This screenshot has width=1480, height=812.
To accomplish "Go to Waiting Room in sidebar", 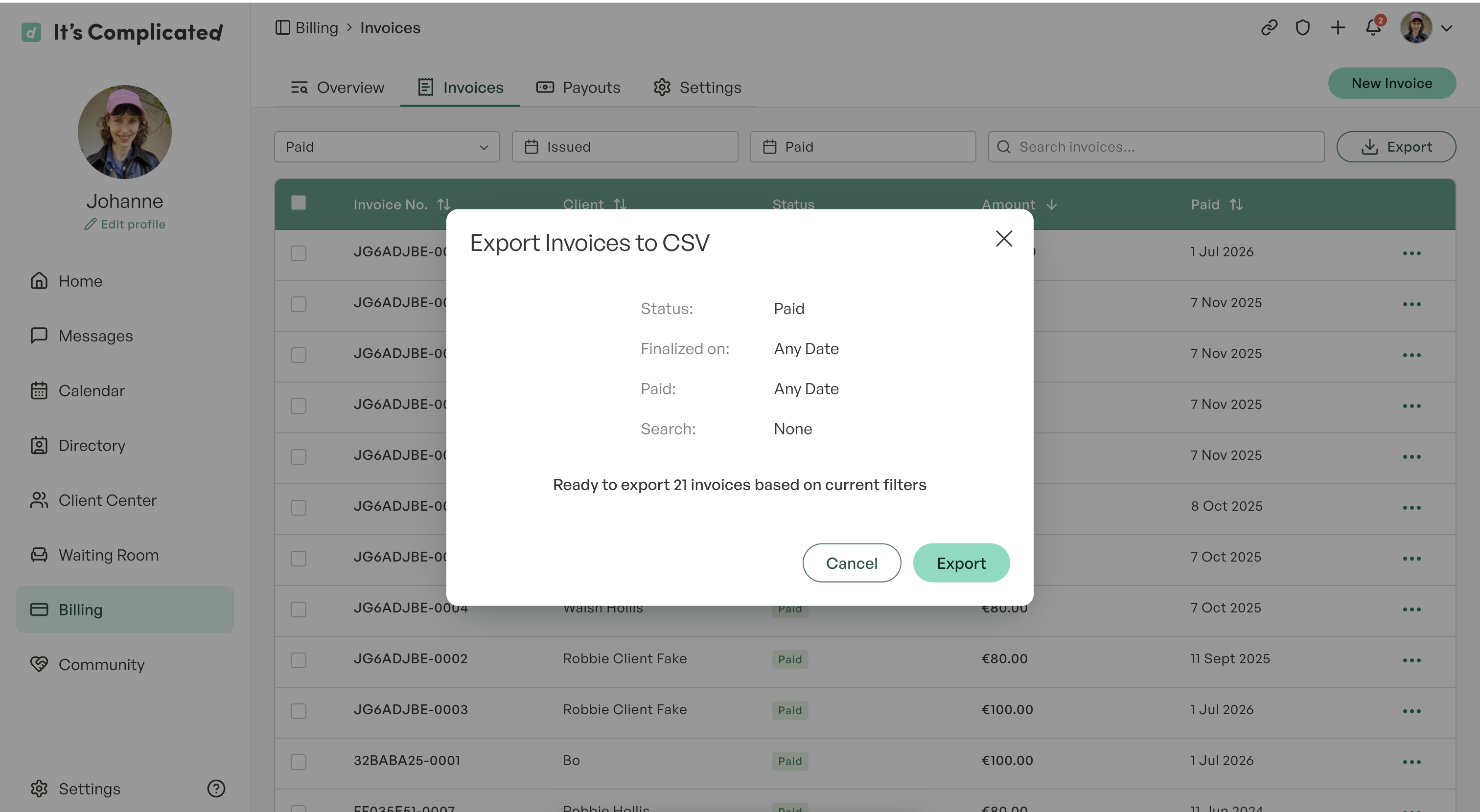I will tap(109, 555).
